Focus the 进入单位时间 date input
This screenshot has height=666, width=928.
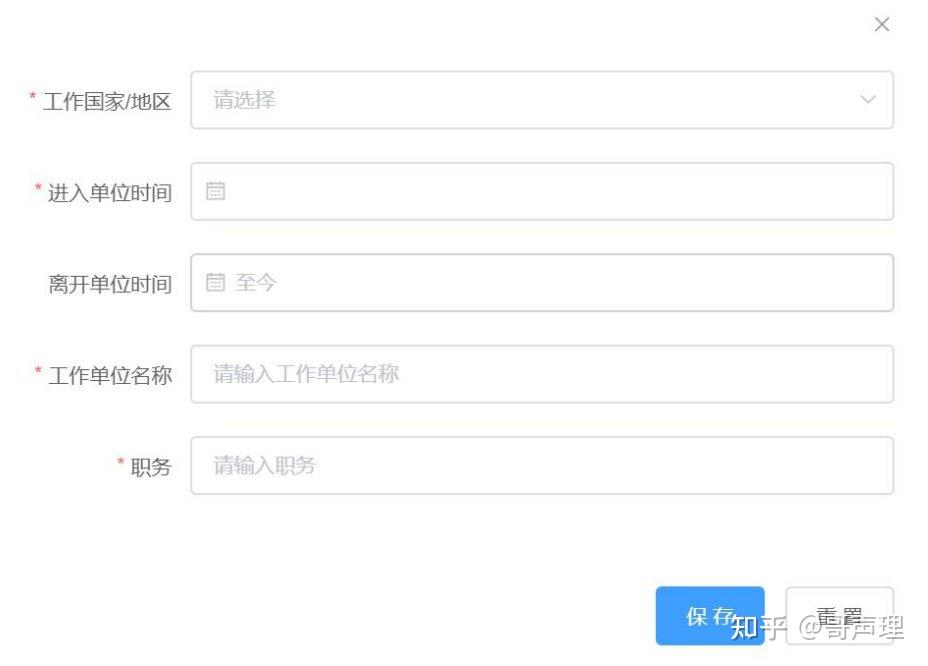tap(542, 191)
